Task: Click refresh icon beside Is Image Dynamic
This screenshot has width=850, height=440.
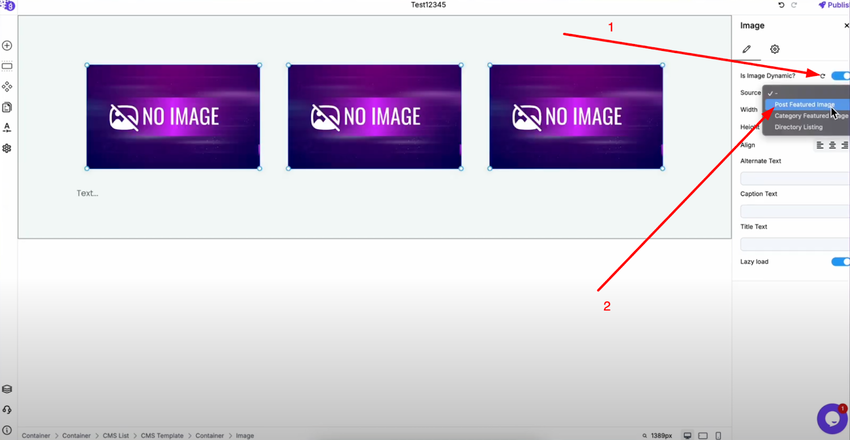Action: point(822,76)
